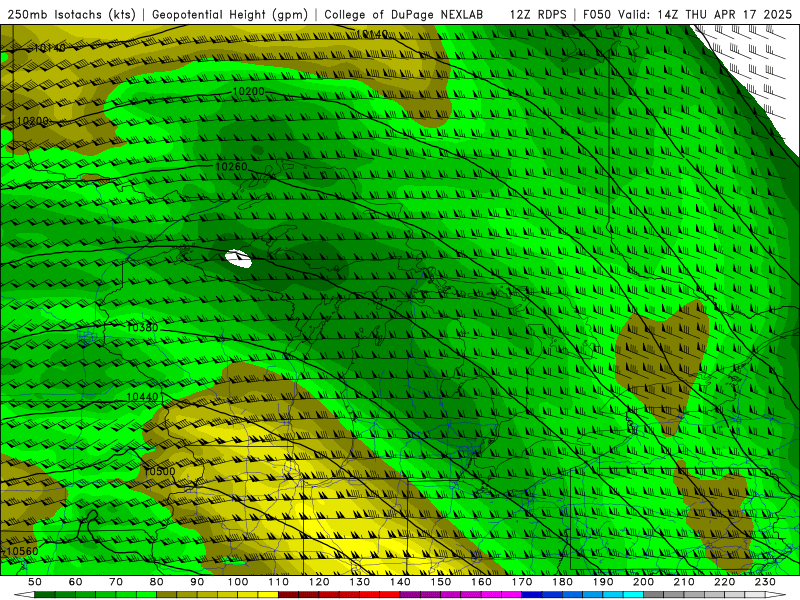The width and height of the screenshot is (800, 600).
Task: Click the '60' value on the color scale
Action: (x=76, y=582)
